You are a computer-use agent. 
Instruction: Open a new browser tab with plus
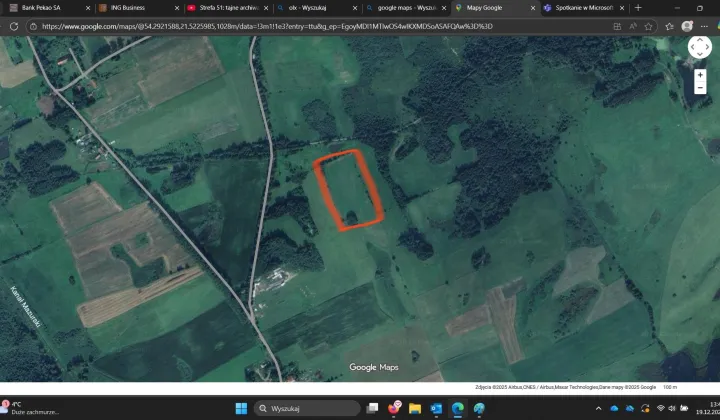point(638,8)
